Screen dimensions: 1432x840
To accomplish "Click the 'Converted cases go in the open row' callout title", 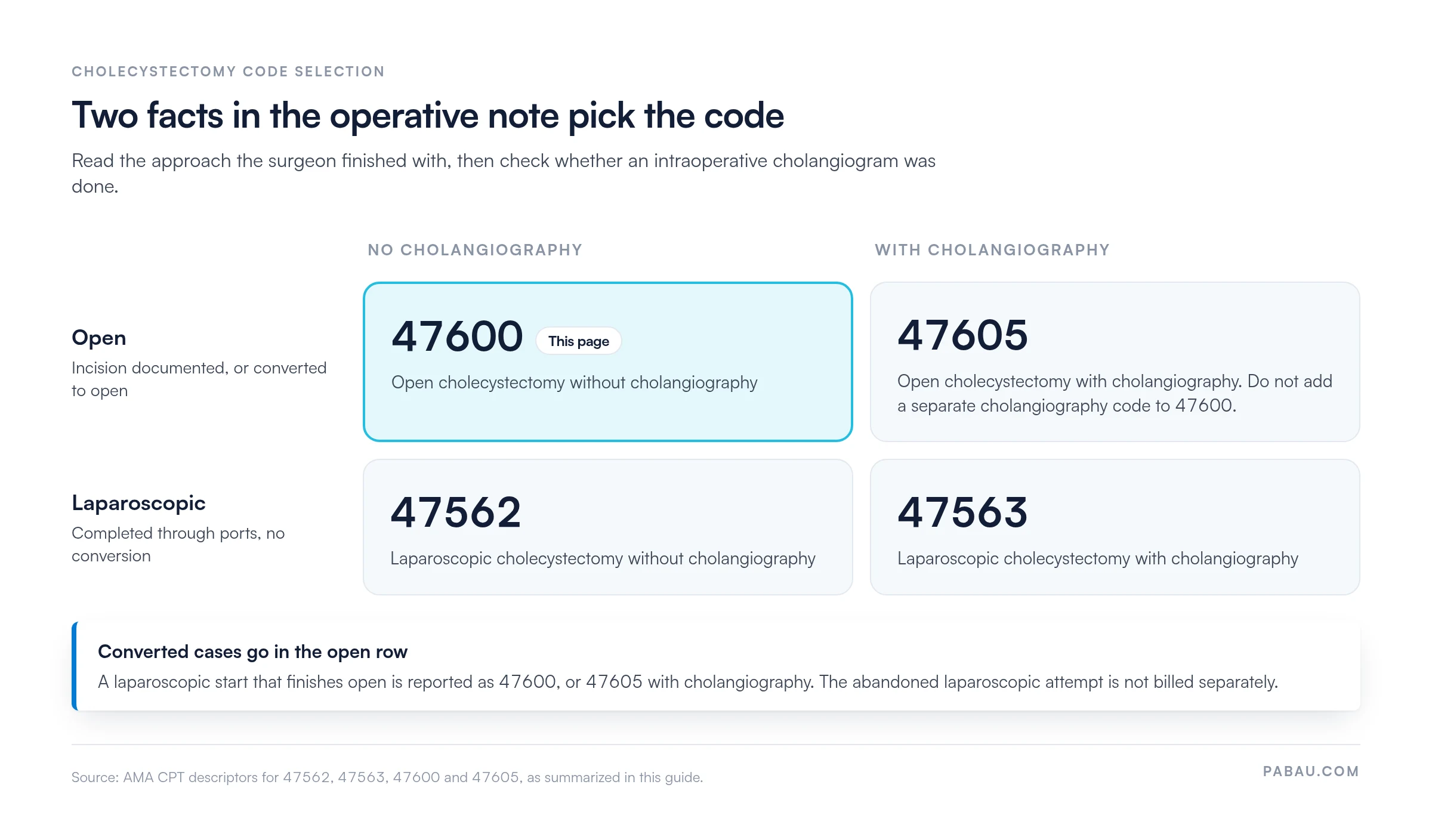I will pyautogui.click(x=252, y=651).
